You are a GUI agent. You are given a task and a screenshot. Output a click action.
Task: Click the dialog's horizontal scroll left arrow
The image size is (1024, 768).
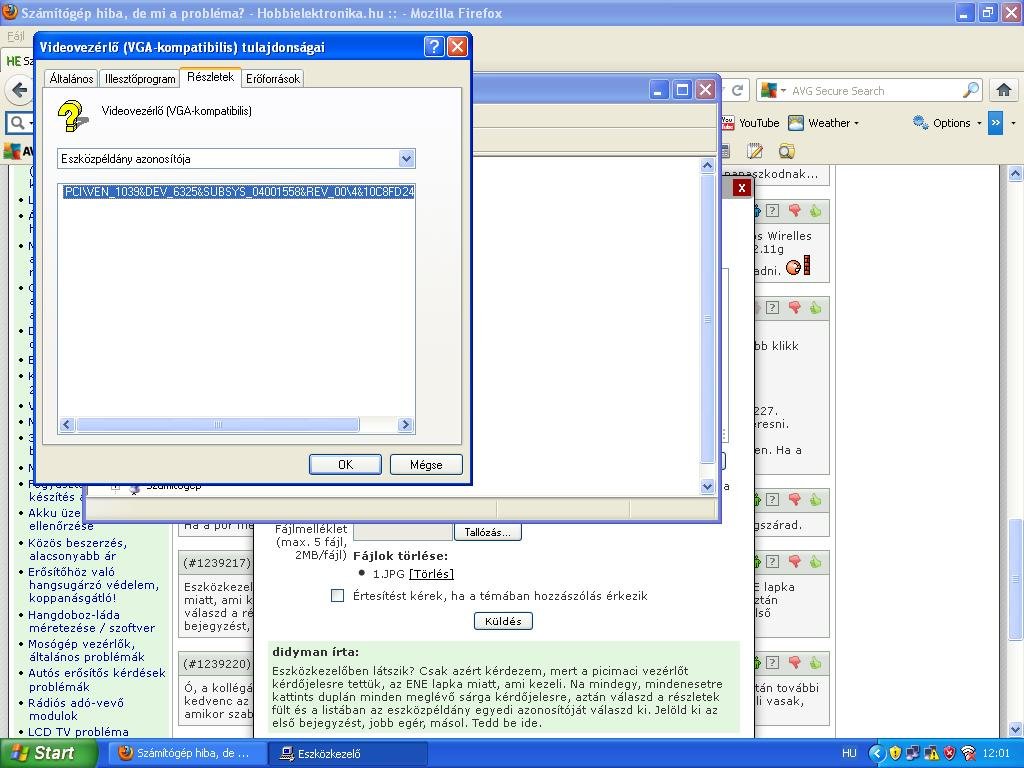click(x=67, y=424)
